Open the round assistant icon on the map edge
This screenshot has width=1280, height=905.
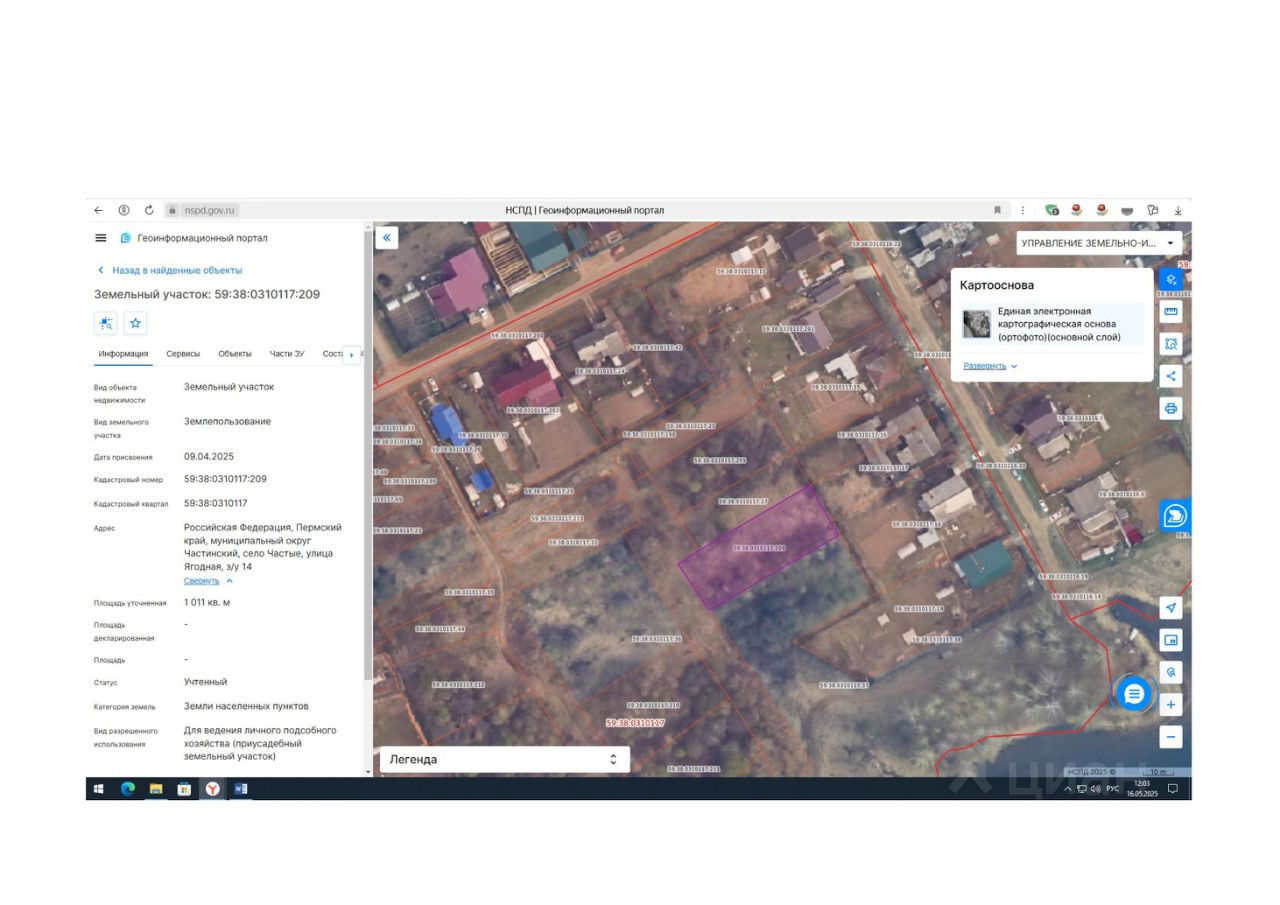coord(1174,516)
